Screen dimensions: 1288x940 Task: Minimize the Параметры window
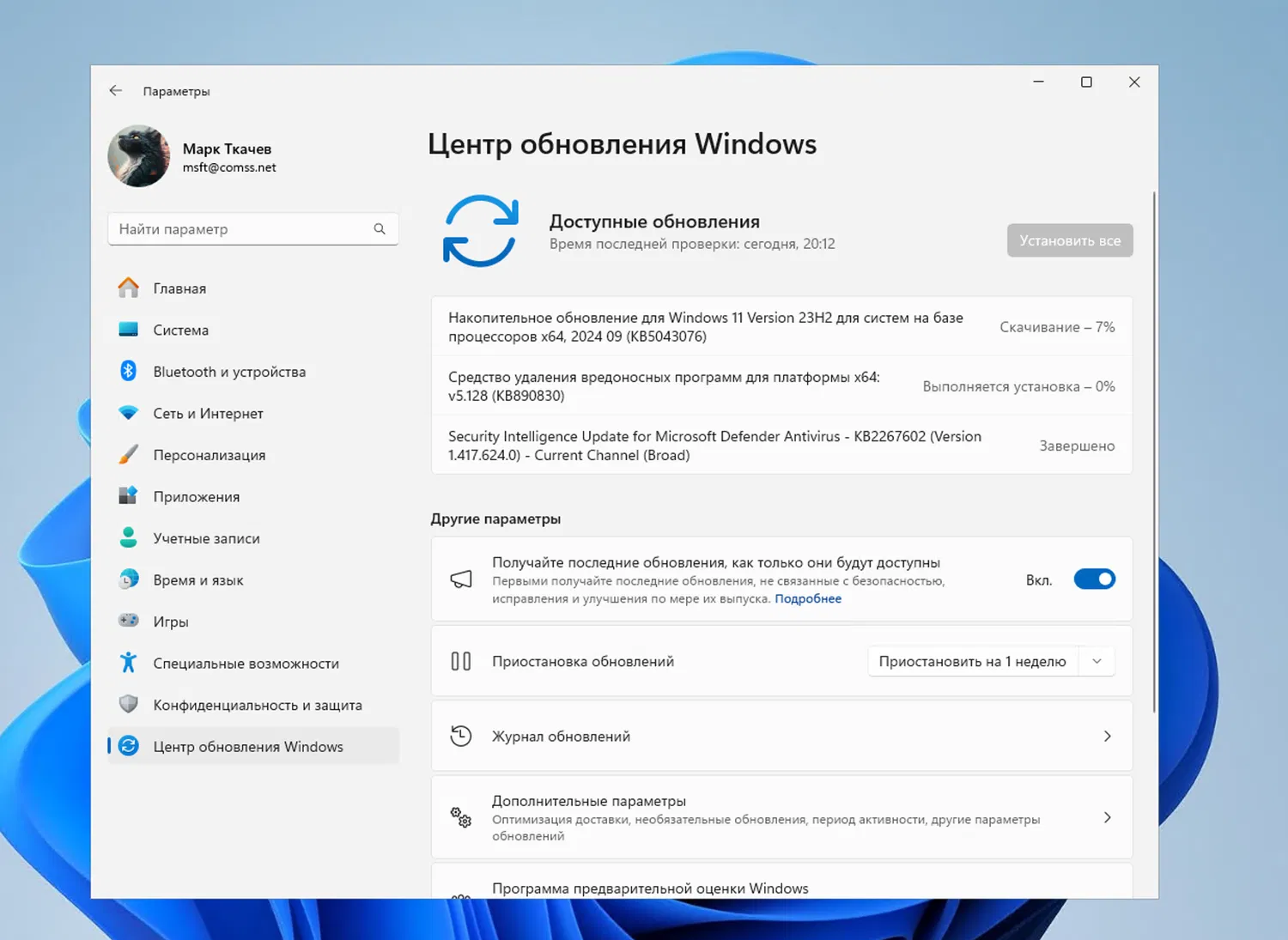tap(1038, 82)
